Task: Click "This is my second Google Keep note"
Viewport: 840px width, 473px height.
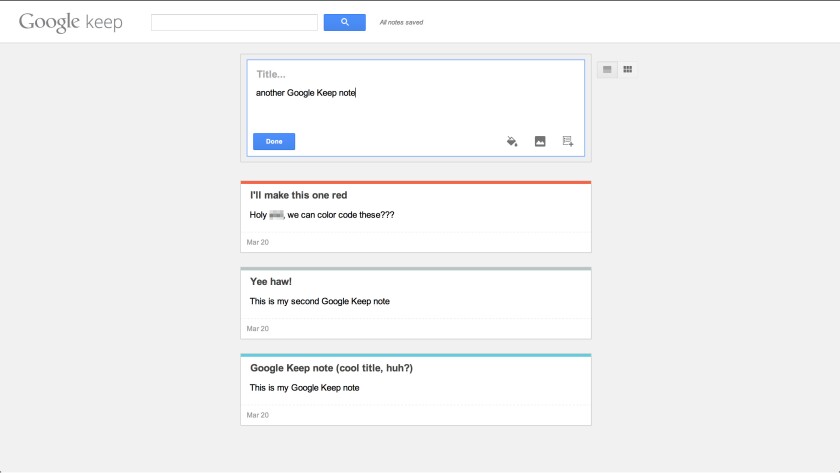Action: (x=319, y=302)
